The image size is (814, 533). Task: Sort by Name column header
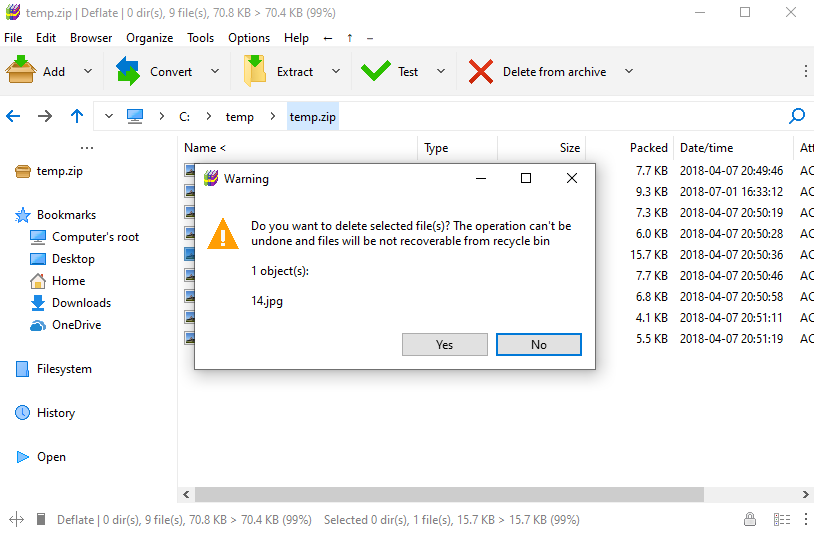[297, 148]
